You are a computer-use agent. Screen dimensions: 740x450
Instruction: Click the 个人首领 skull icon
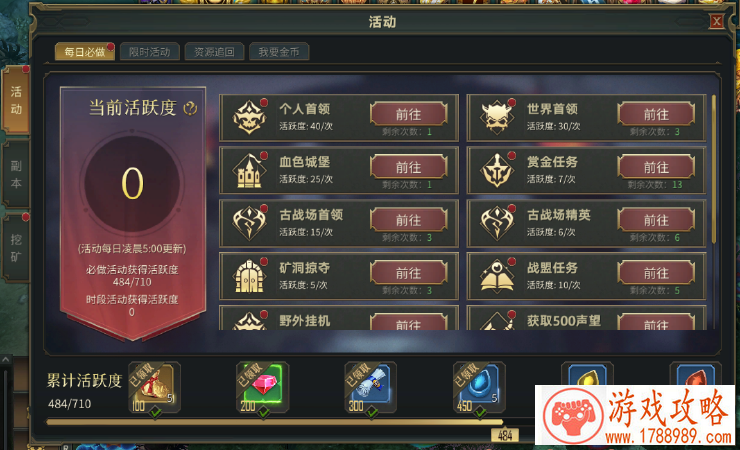pos(250,117)
